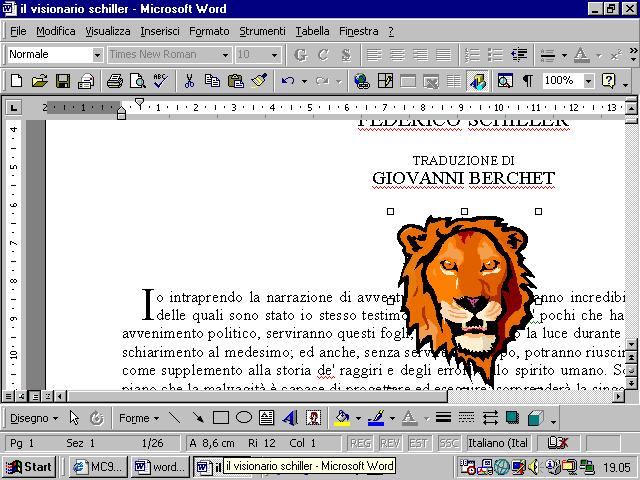
Task: Insert a hyperlink with the globe icon
Action: 362,81
